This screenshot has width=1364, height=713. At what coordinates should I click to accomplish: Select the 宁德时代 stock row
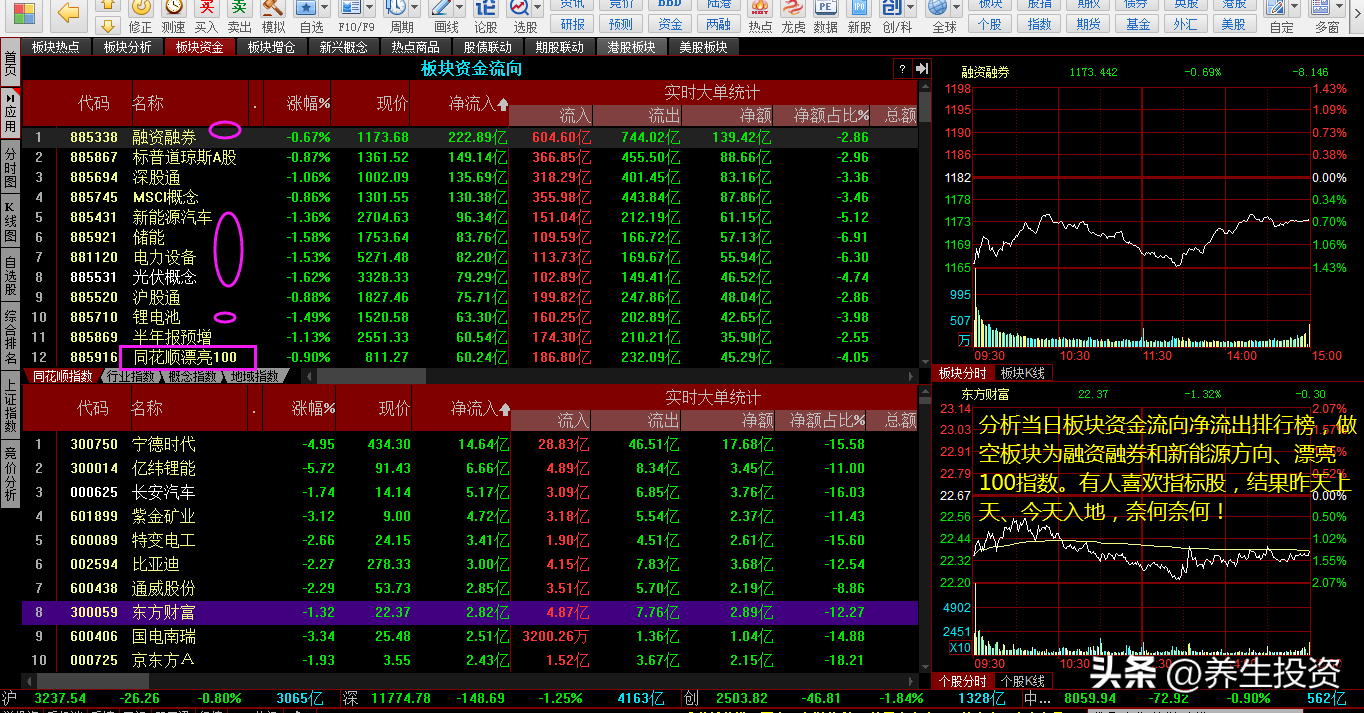[470, 444]
